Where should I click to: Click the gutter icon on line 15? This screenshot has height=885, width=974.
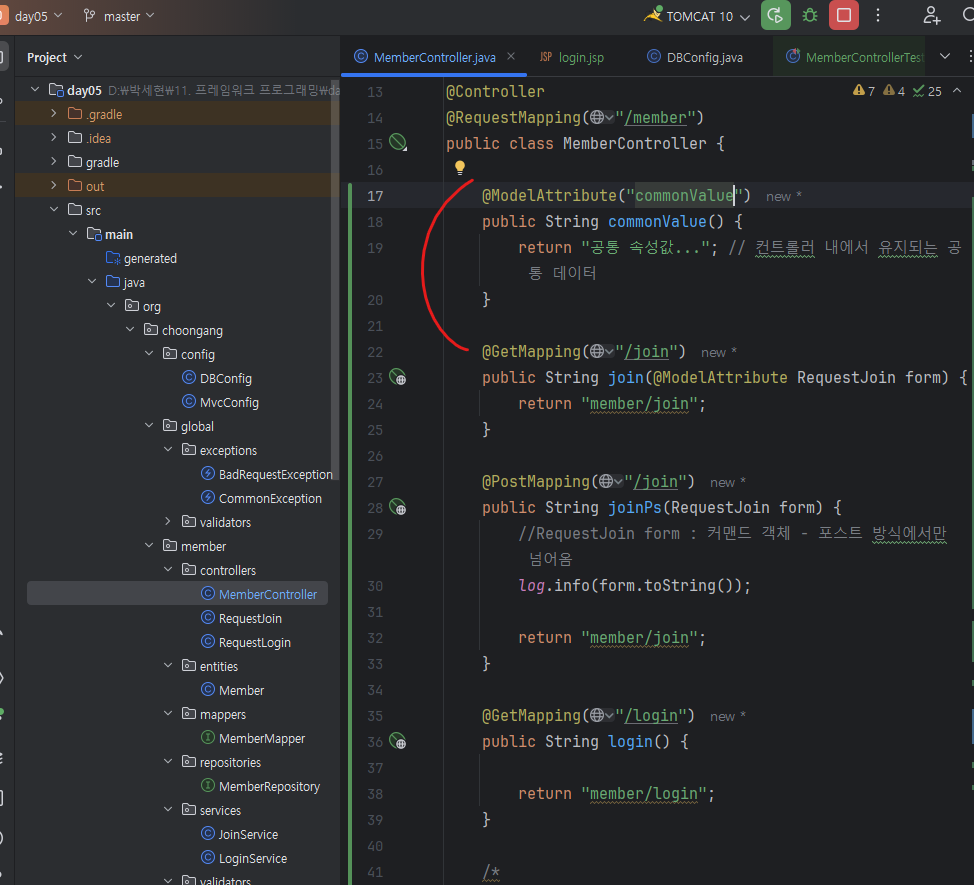[398, 143]
